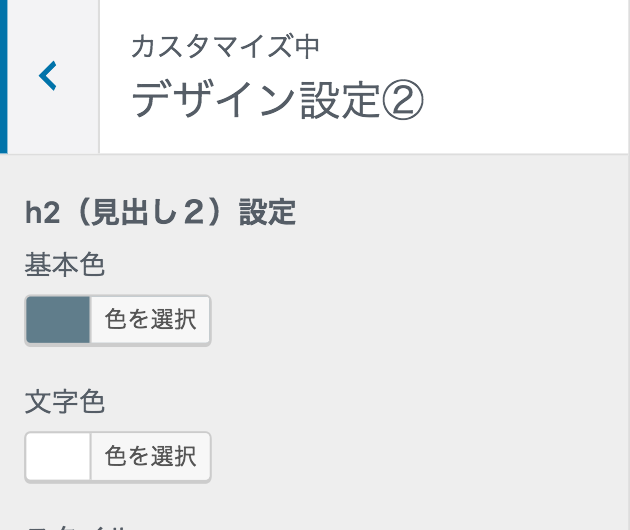Click the word 設定 in the section heading
Screen dimensions: 630x530
click(267, 213)
